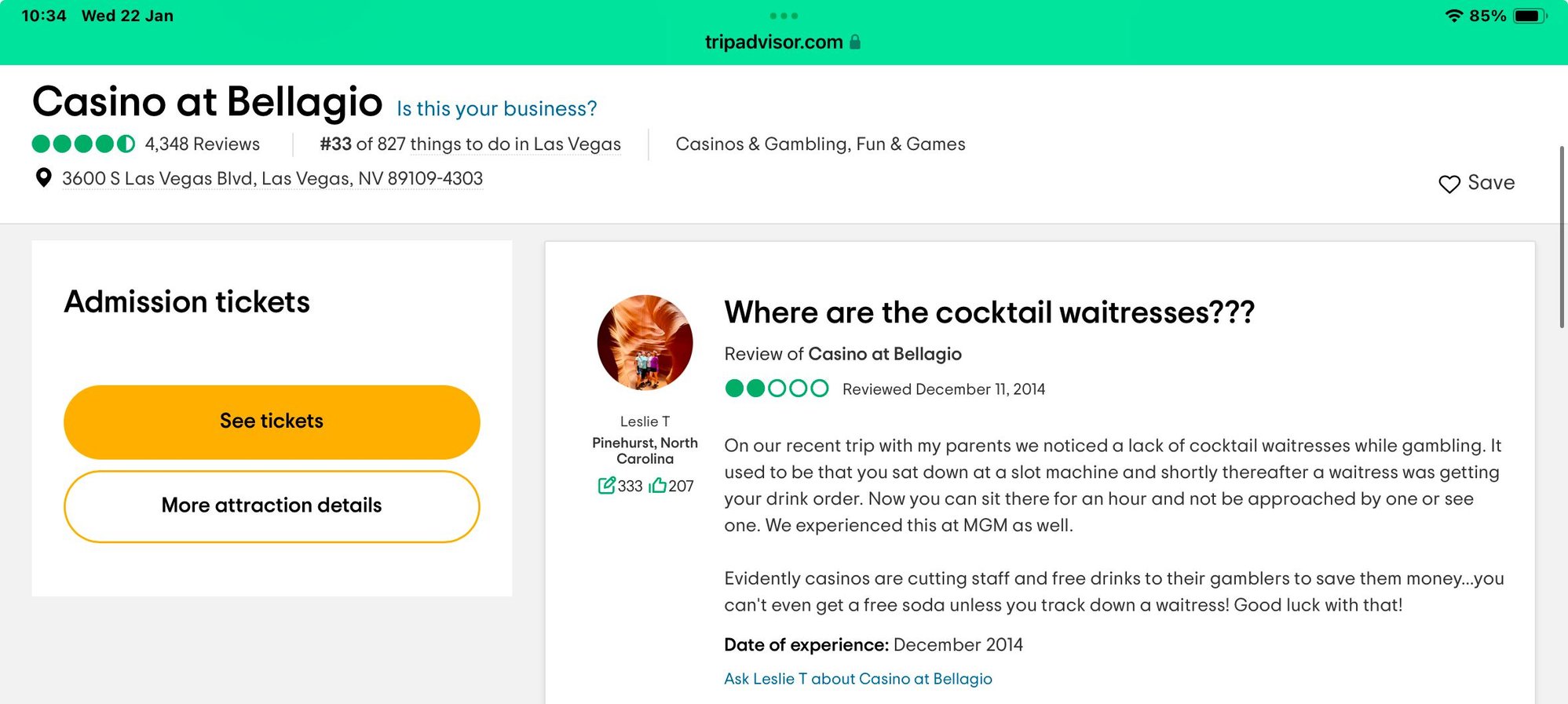The height and width of the screenshot is (704, 1568).
Task: Click the helpful votes thumbs-up icon
Action: 657,486
